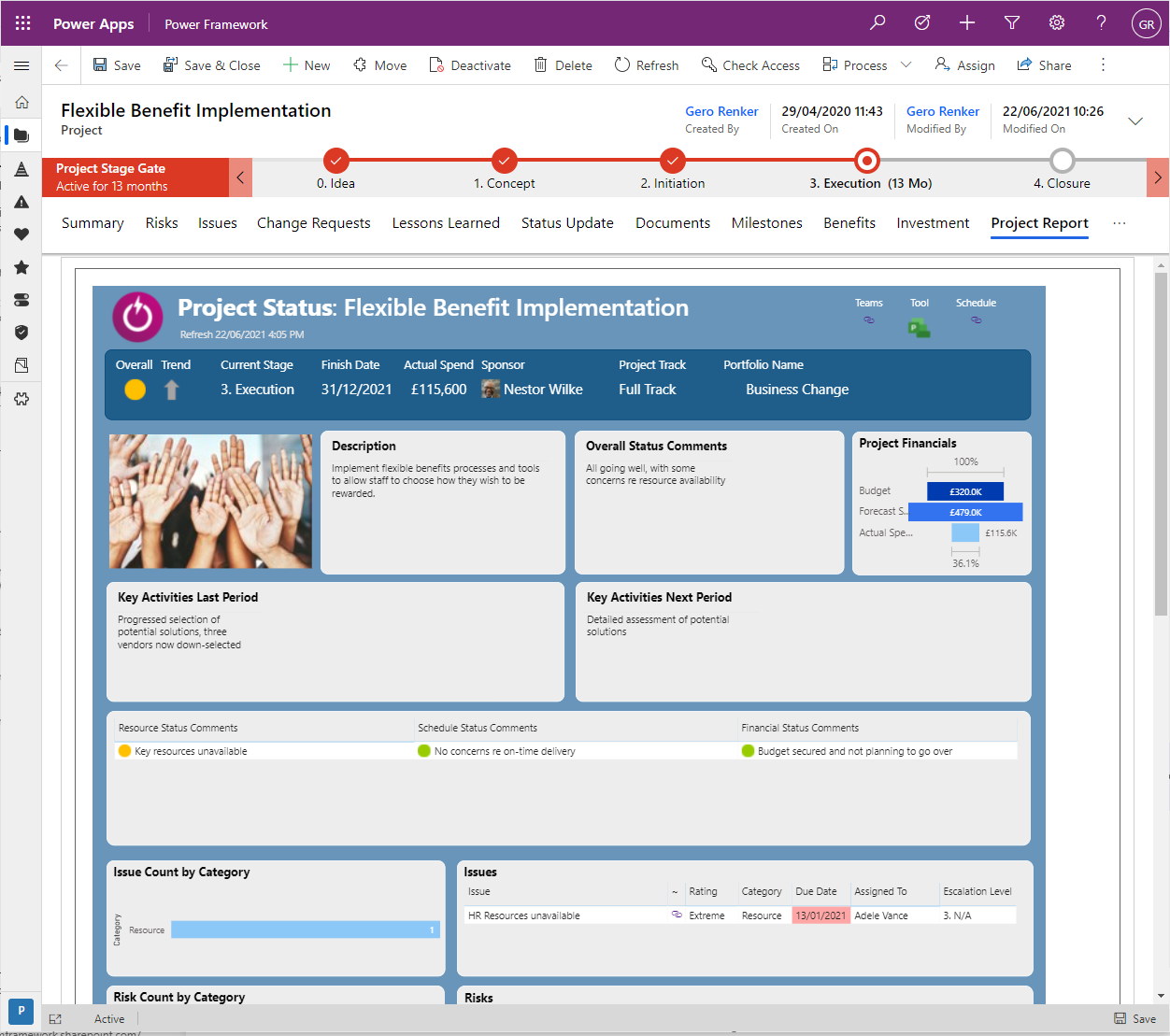Open the P area switcher

click(21, 1011)
